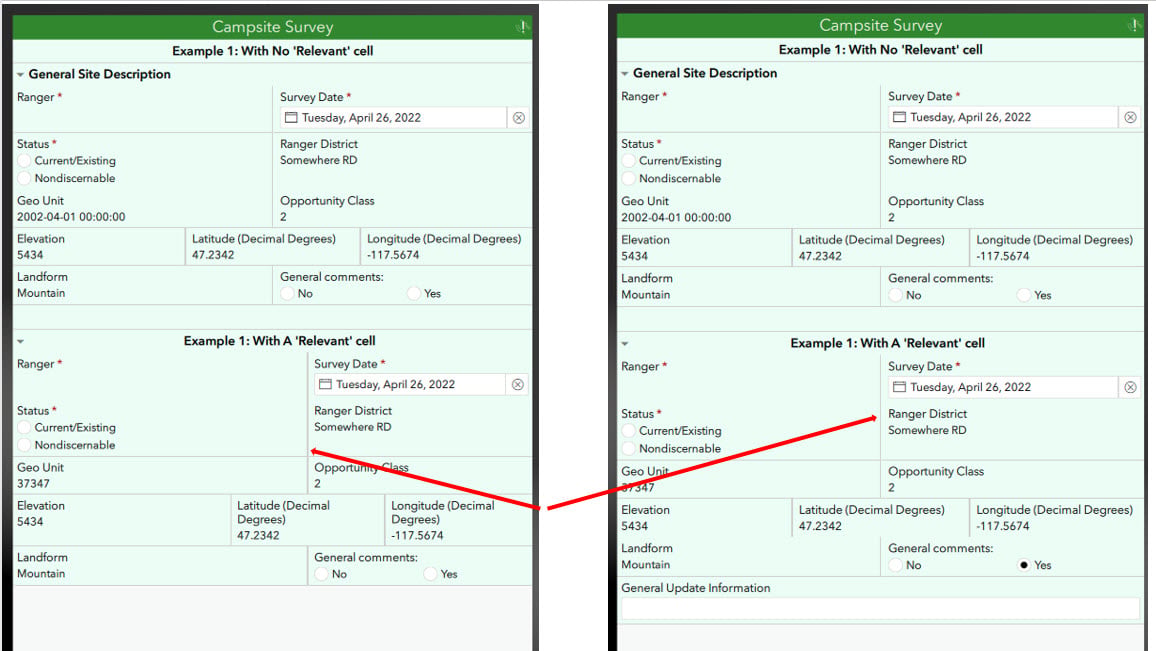Click 'Example 1: With No Relevant cell' title, right survey
Image resolution: width=1156 pixels, height=651 pixels.
880,49
